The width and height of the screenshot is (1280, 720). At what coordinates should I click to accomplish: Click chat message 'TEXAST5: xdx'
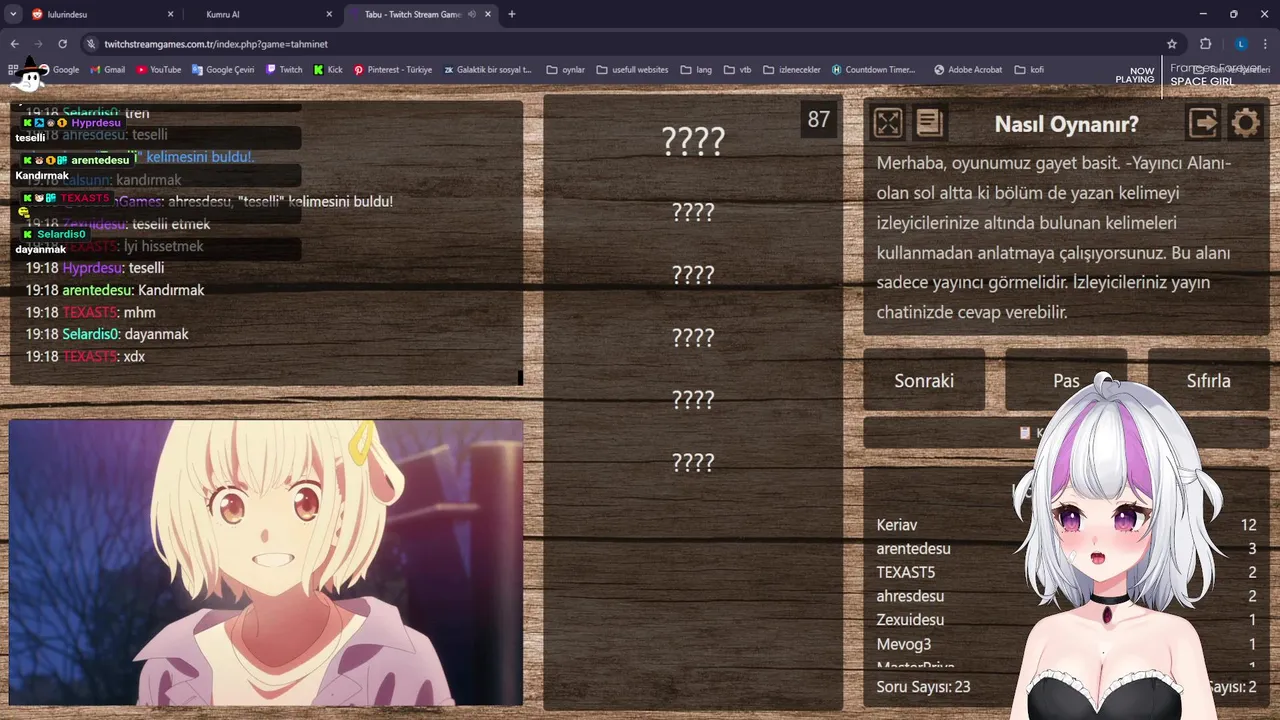(x=85, y=356)
